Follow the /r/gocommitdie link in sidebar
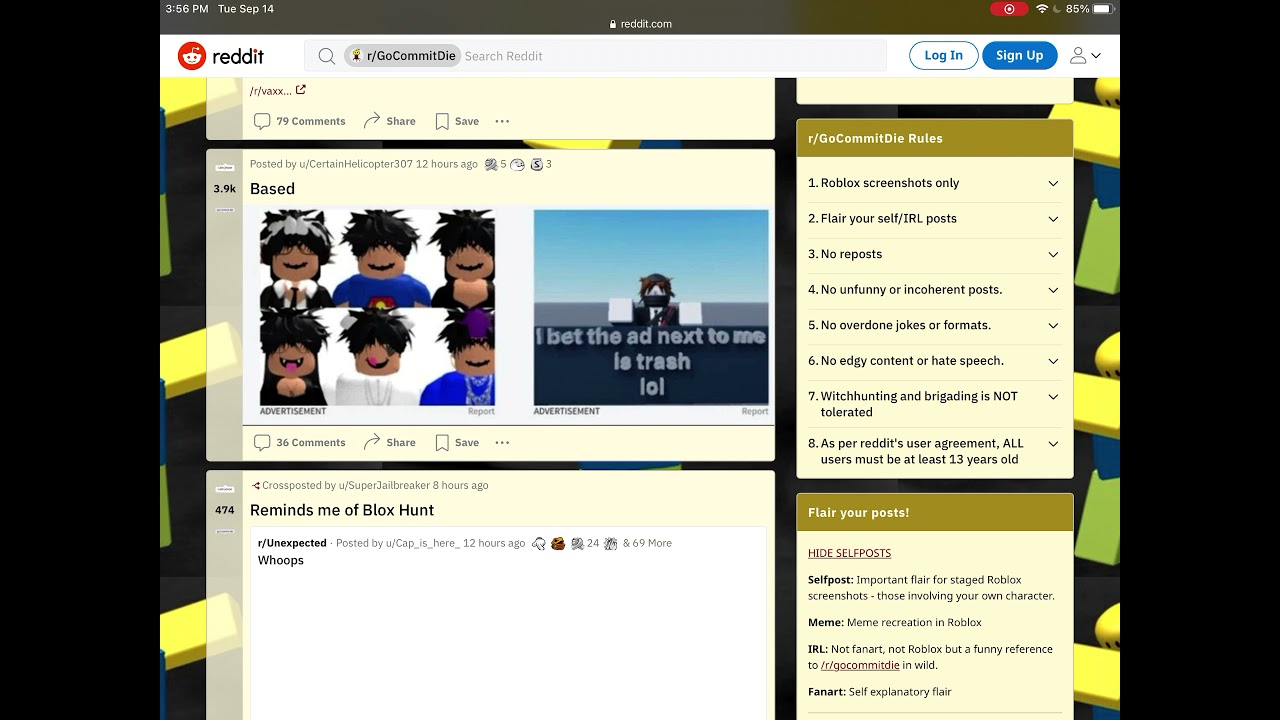The image size is (1280, 720). click(860, 665)
